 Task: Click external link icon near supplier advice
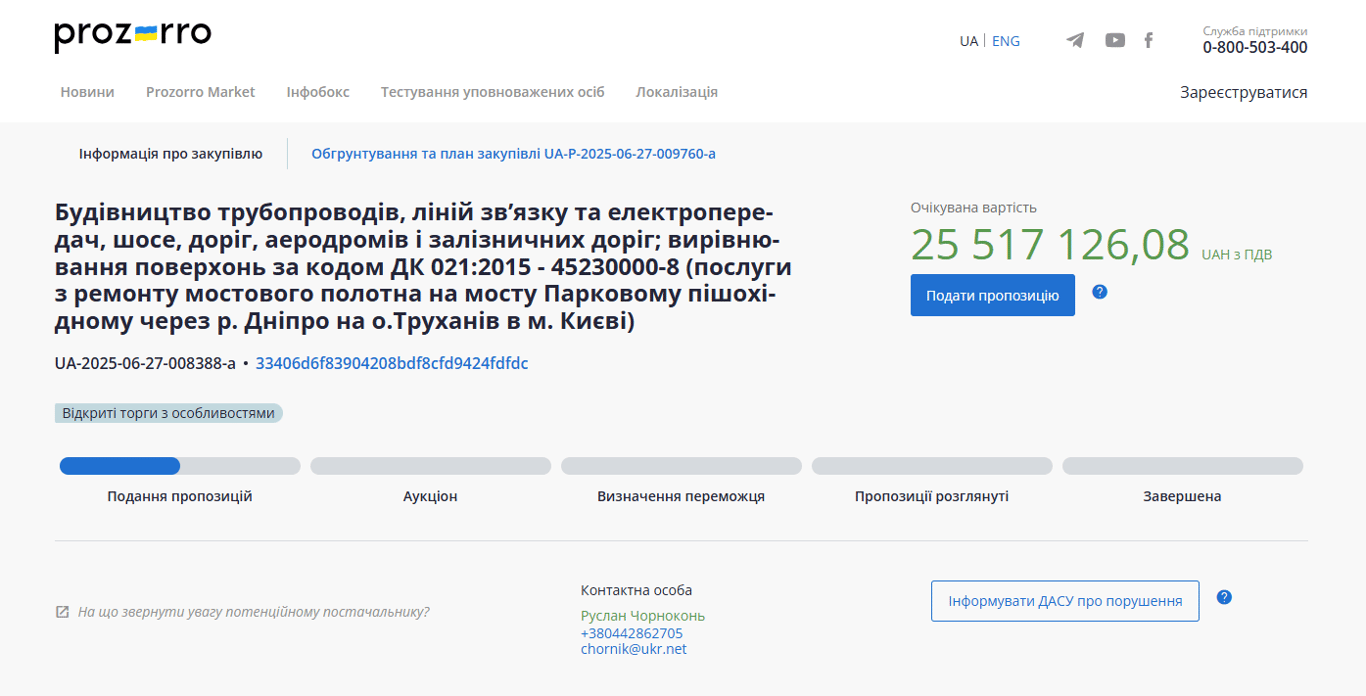[x=62, y=612]
